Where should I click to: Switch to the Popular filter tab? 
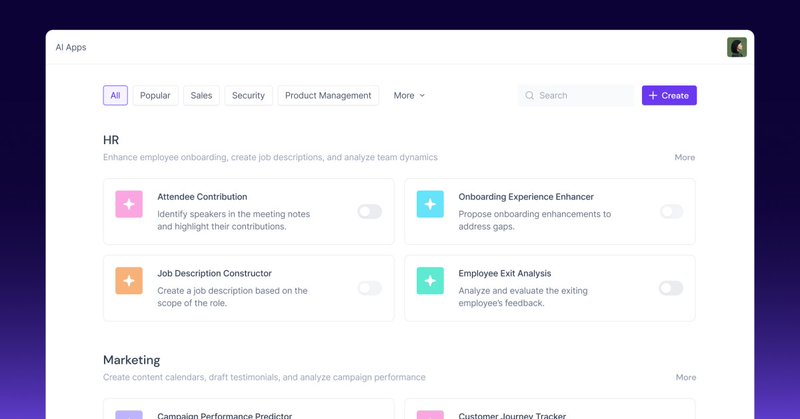tap(155, 95)
